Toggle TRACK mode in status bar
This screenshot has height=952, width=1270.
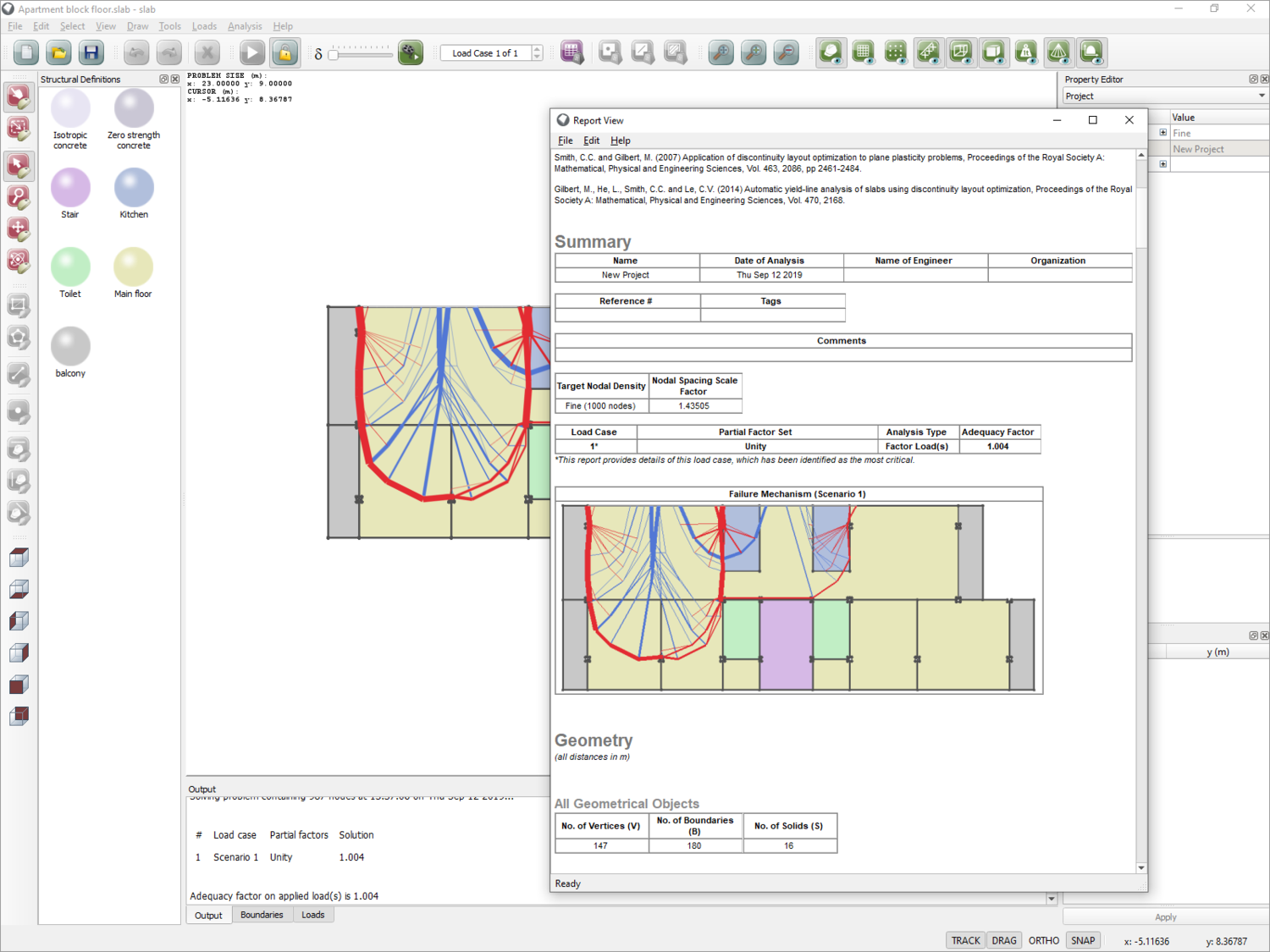click(x=965, y=941)
